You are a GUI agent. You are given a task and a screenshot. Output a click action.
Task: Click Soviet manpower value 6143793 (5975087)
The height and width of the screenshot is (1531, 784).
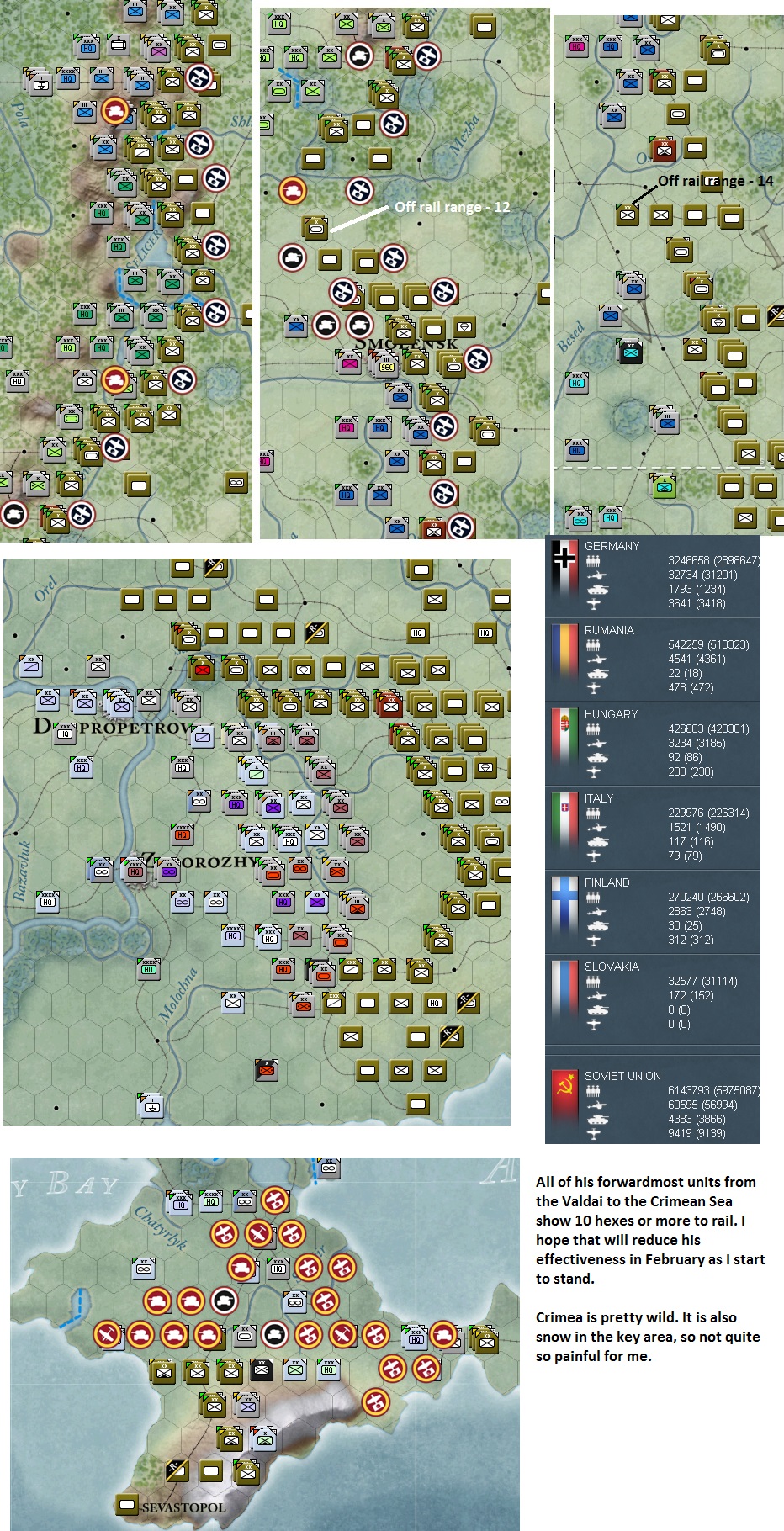click(x=714, y=1090)
